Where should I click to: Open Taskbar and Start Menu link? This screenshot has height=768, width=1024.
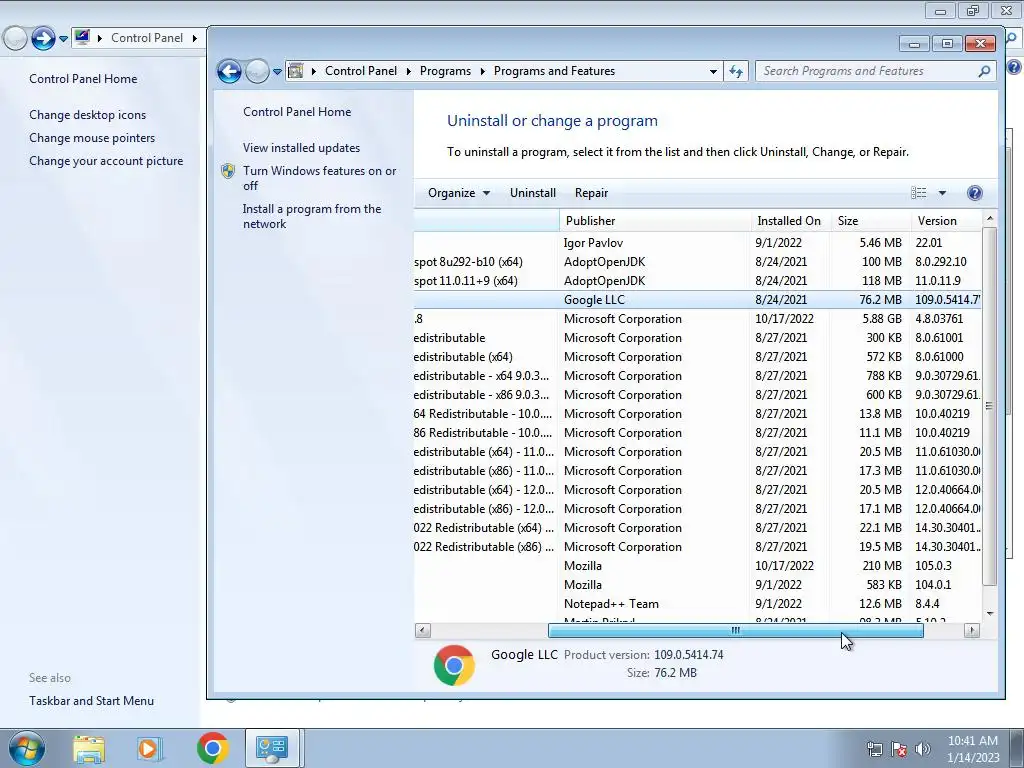pyautogui.click(x=91, y=701)
